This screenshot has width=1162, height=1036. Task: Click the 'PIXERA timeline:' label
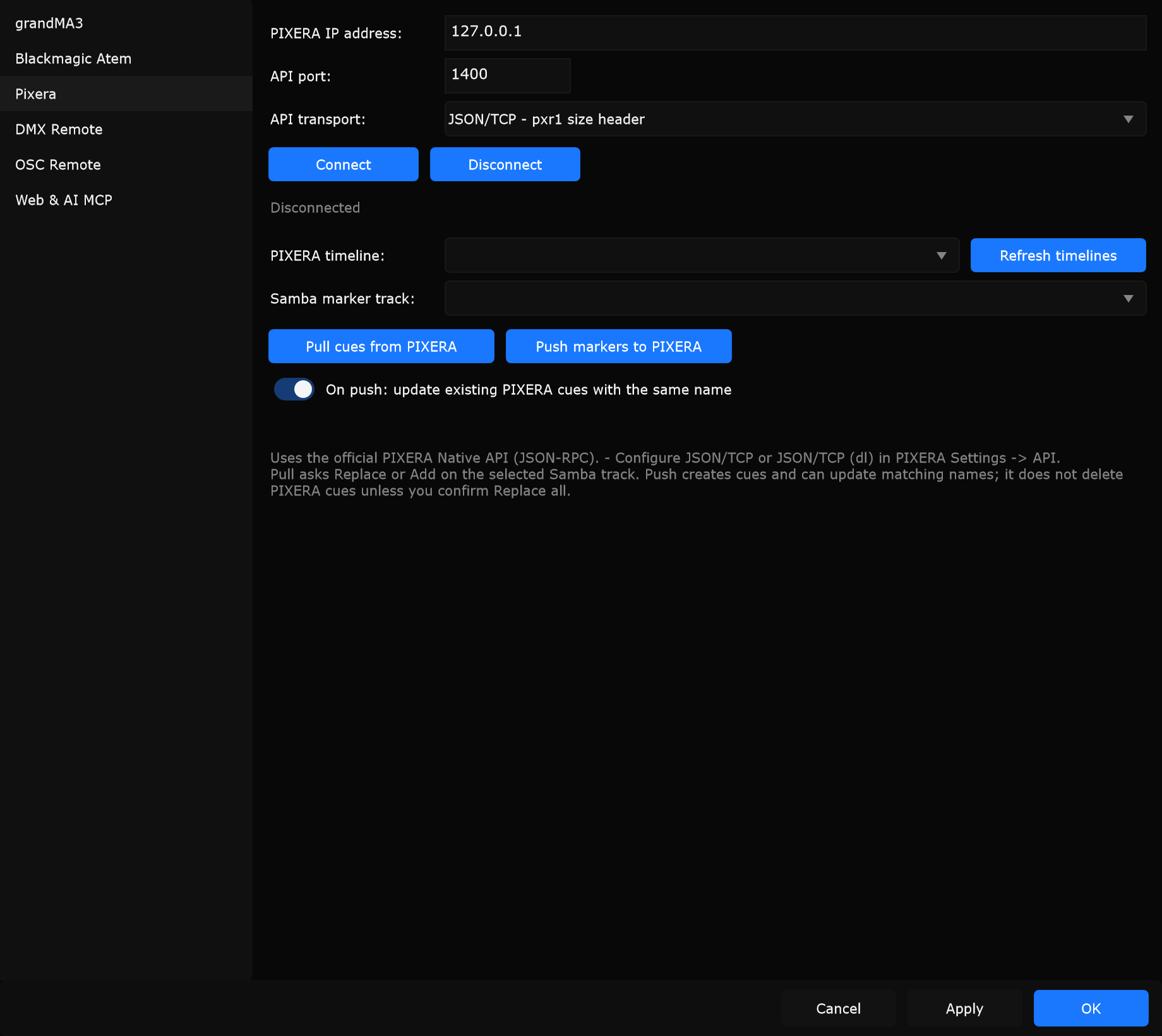[327, 256]
